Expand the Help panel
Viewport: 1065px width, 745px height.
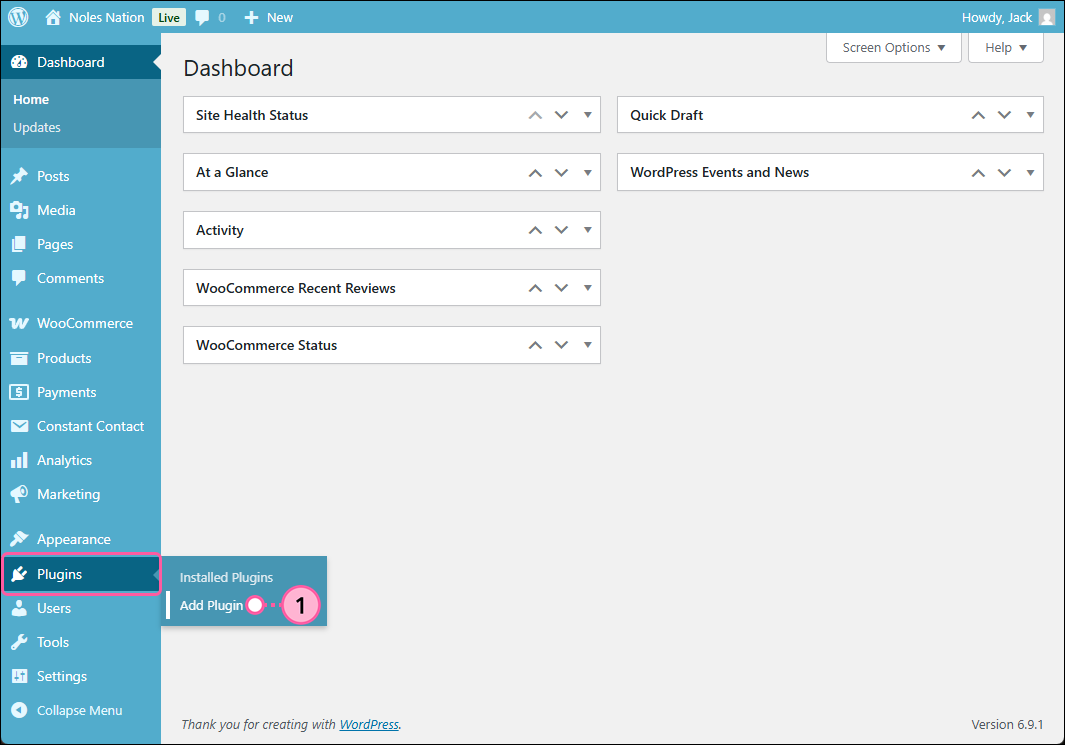point(1004,47)
